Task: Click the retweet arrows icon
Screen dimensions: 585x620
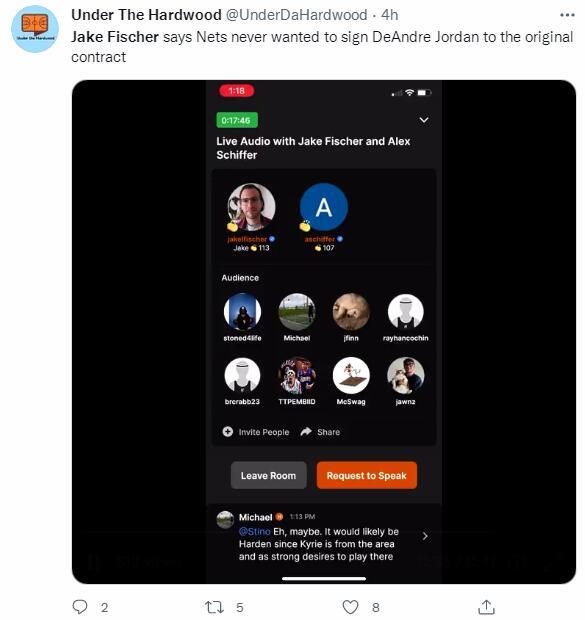Action: tap(214, 607)
